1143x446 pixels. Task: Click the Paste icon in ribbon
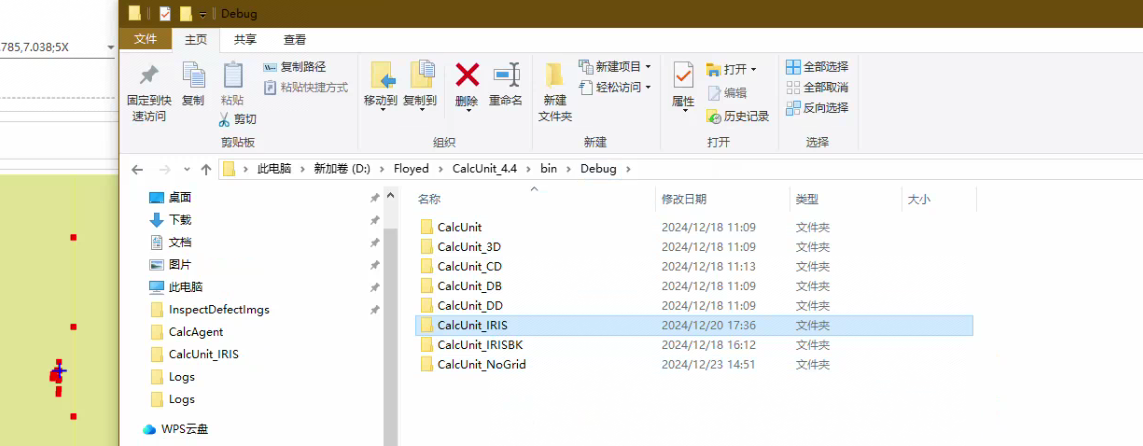pos(232,76)
